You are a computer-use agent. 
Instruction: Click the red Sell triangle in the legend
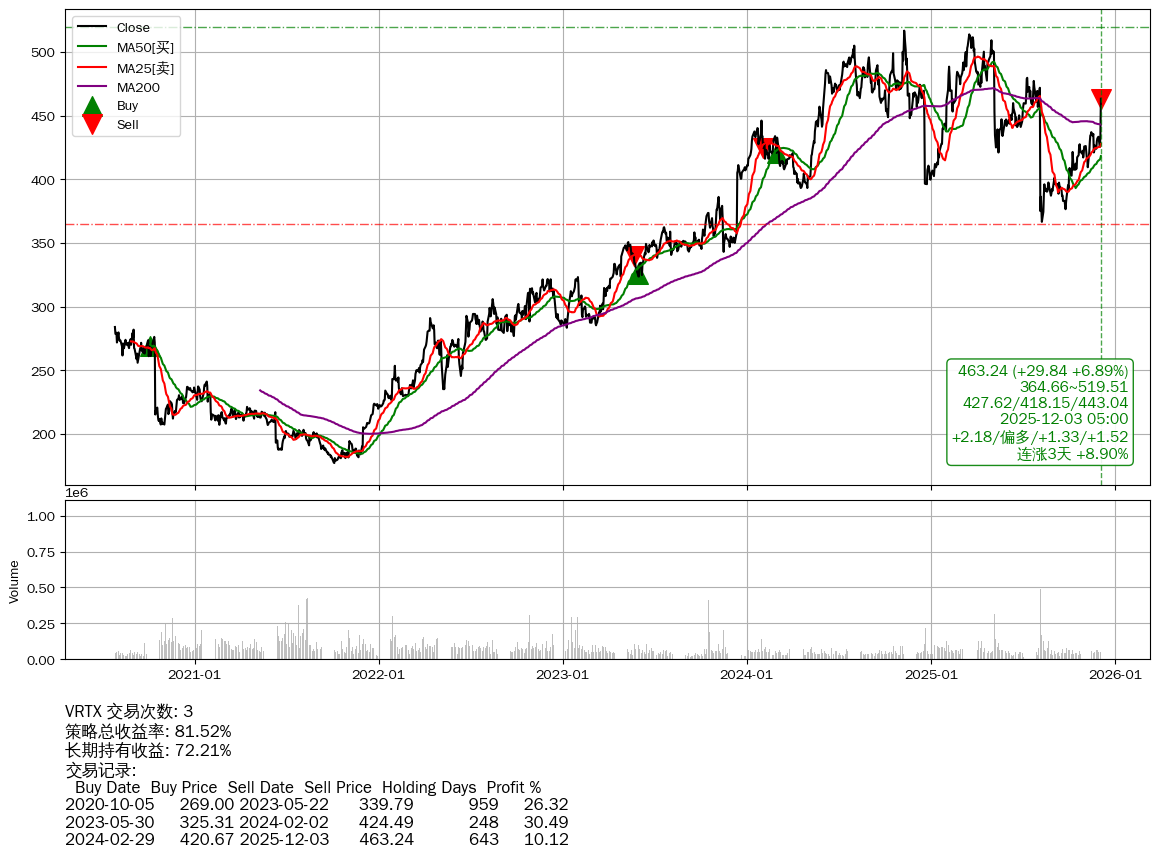(x=92, y=124)
